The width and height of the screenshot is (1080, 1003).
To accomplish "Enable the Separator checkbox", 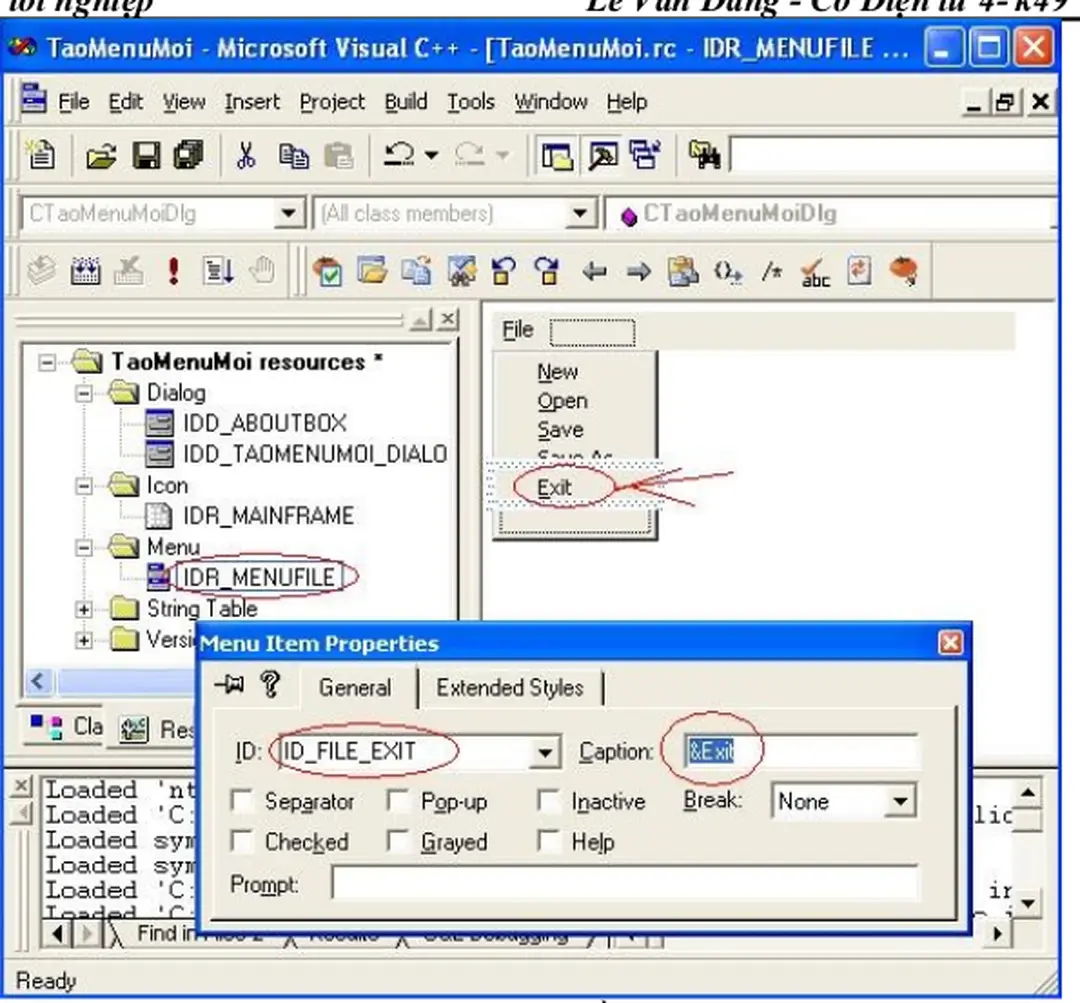I will pyautogui.click(x=242, y=802).
